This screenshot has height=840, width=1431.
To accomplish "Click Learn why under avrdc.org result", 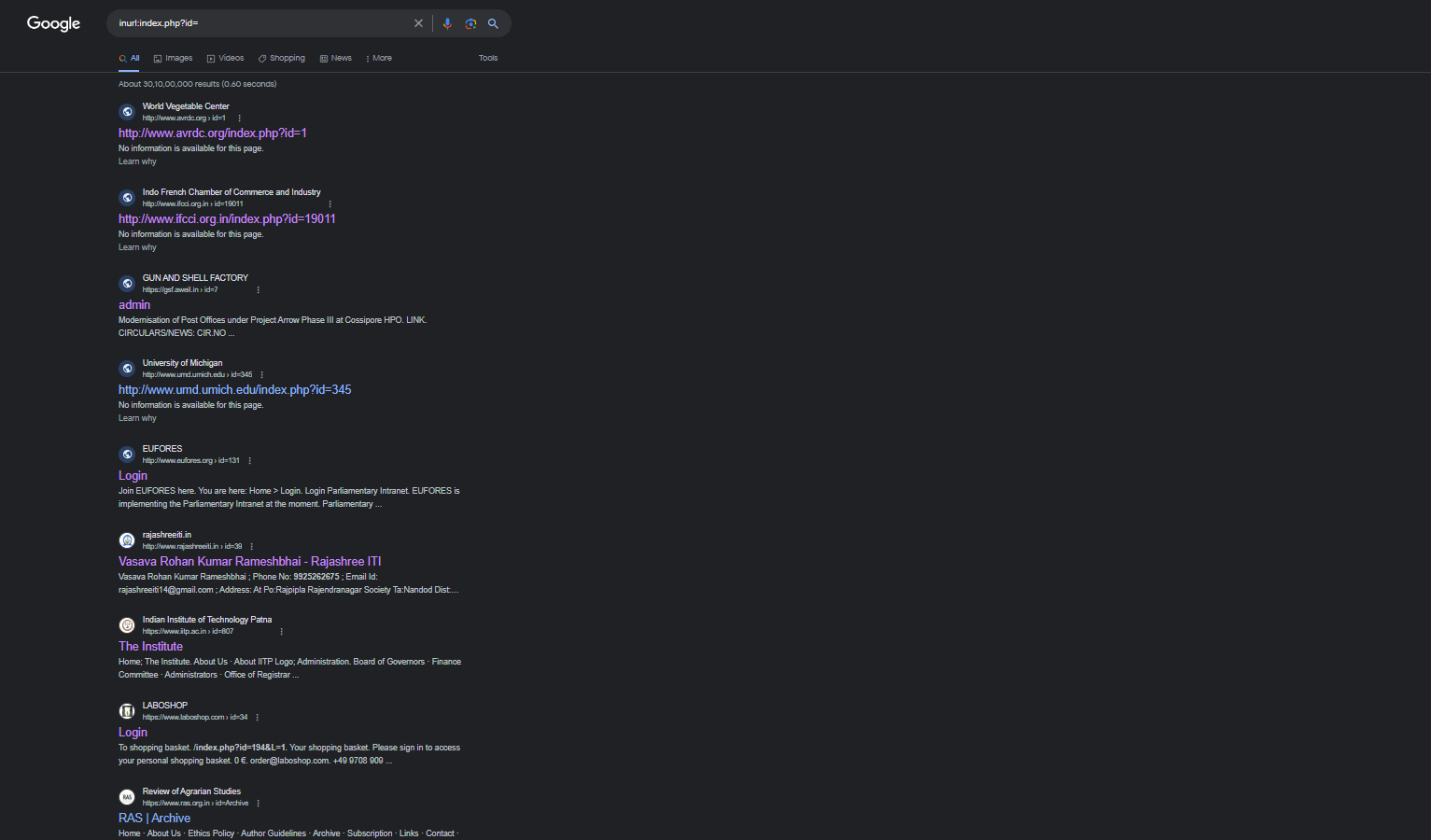I will pos(137,161).
